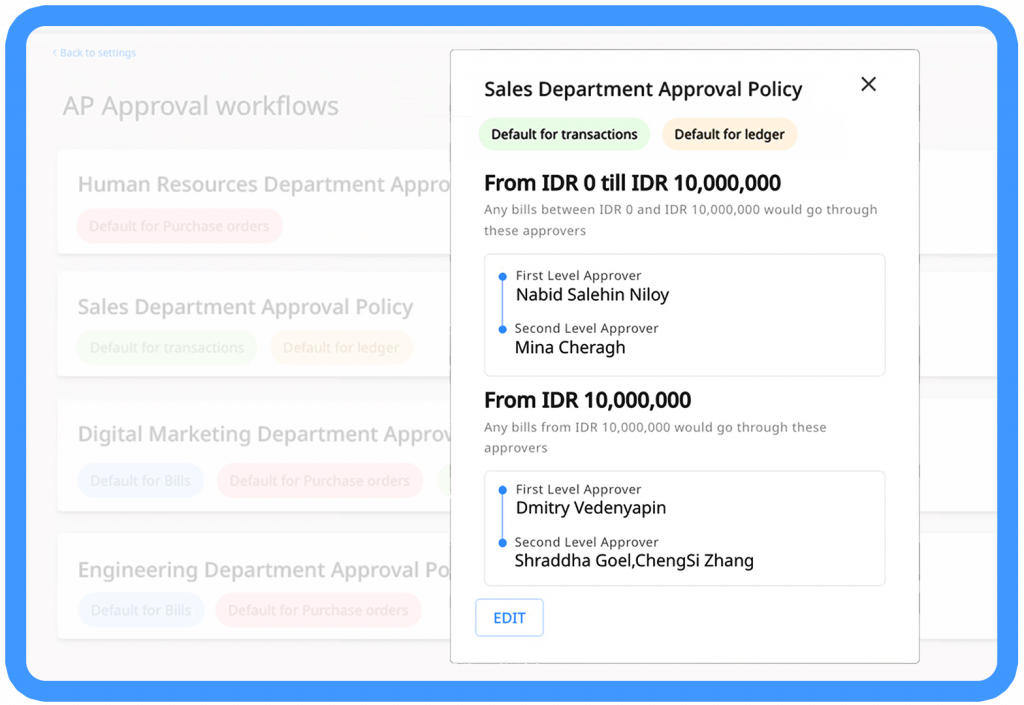This screenshot has height=705, width=1024.
Task: Click 'Default for ledger' tag in background list
Action: coord(341,348)
